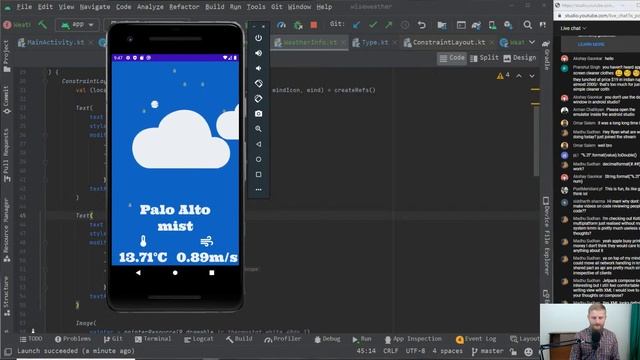The height and width of the screenshot is (360, 640).
Task: Toggle the Resource Manager tool window
Action: pyautogui.click(x=7, y=230)
